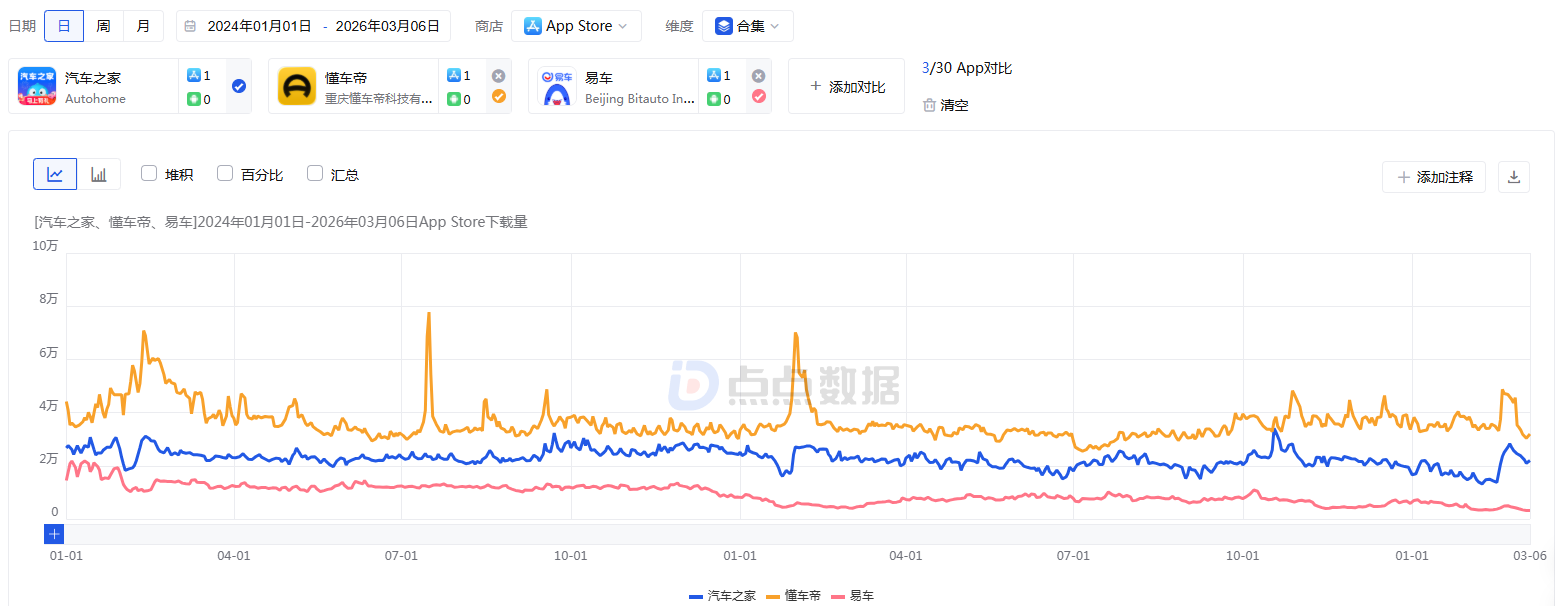Open the App Store dropdown
The image size is (1555, 606).
(x=576, y=26)
